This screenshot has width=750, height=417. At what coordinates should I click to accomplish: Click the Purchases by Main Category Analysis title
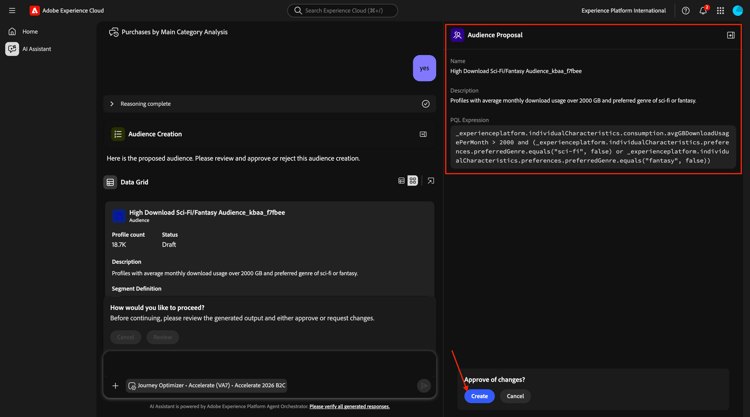pyautogui.click(x=175, y=32)
